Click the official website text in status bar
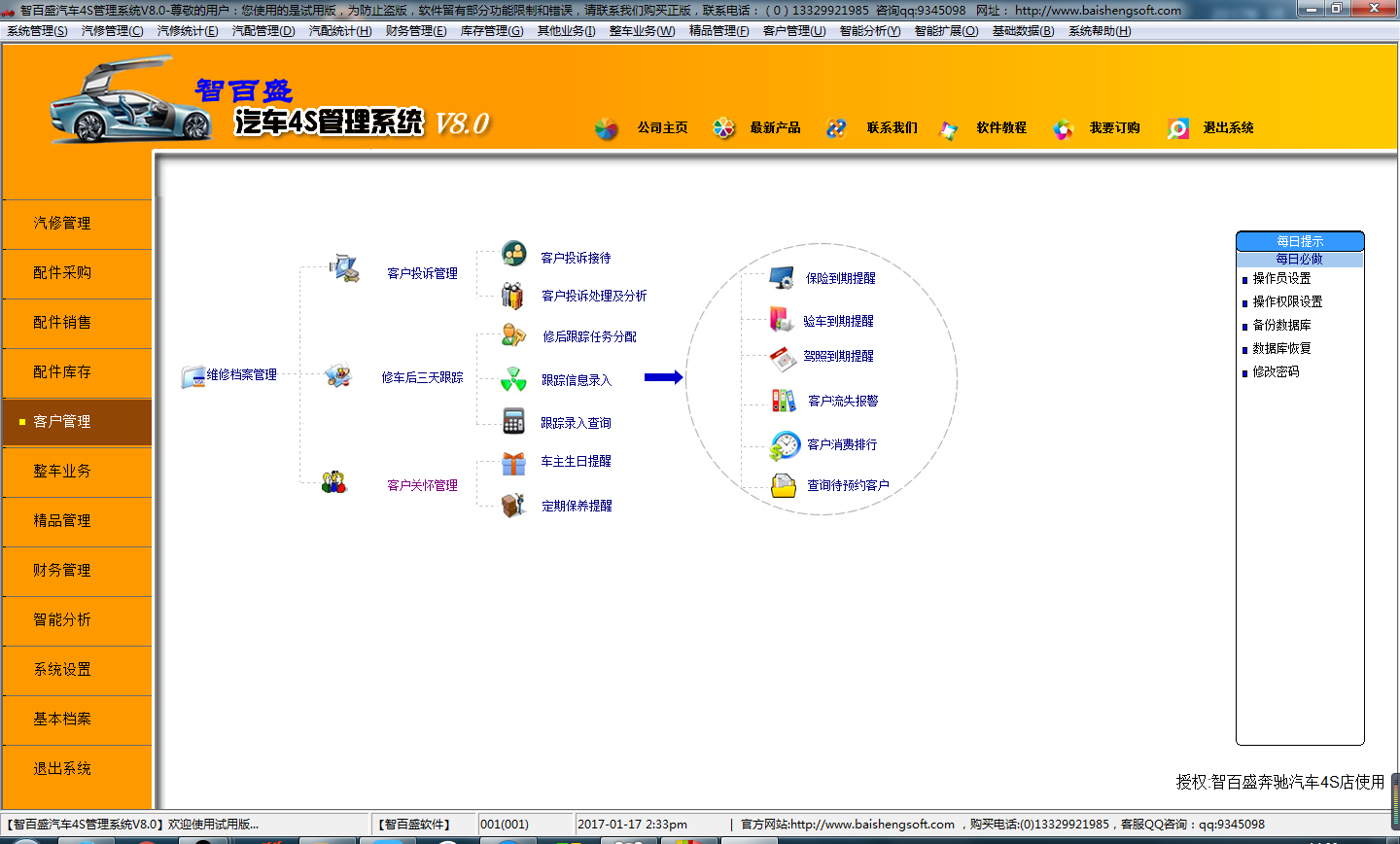 click(848, 825)
